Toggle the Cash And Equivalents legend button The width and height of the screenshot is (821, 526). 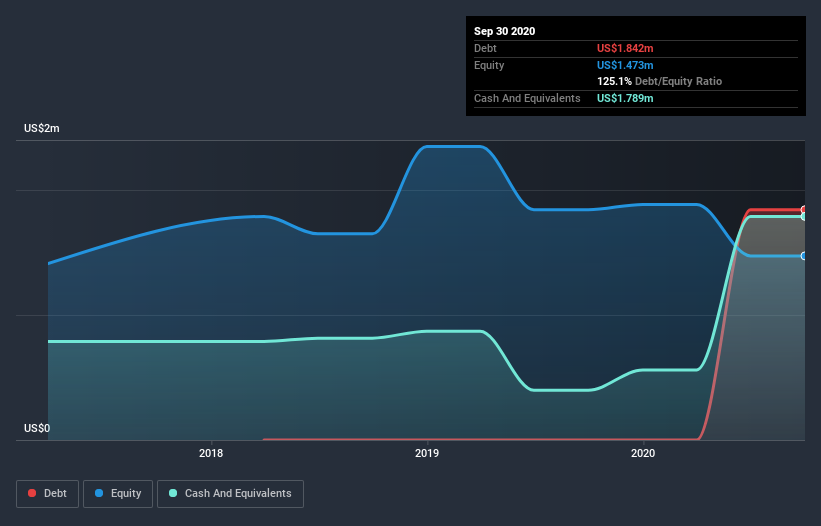click(x=230, y=494)
